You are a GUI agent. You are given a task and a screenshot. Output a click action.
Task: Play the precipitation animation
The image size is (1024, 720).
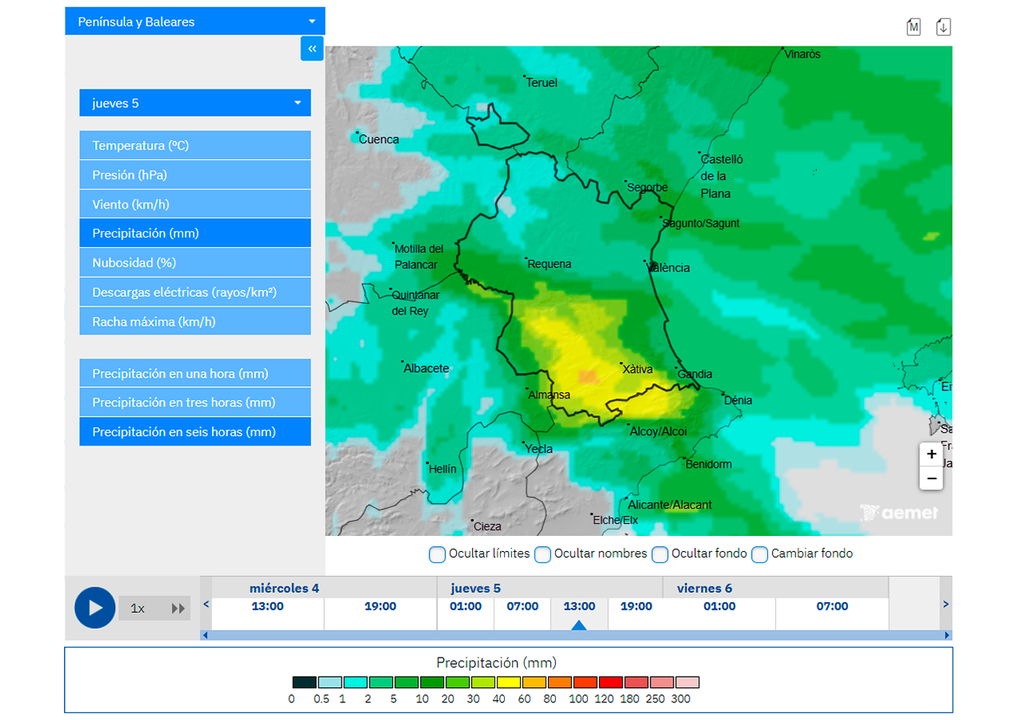(x=94, y=608)
